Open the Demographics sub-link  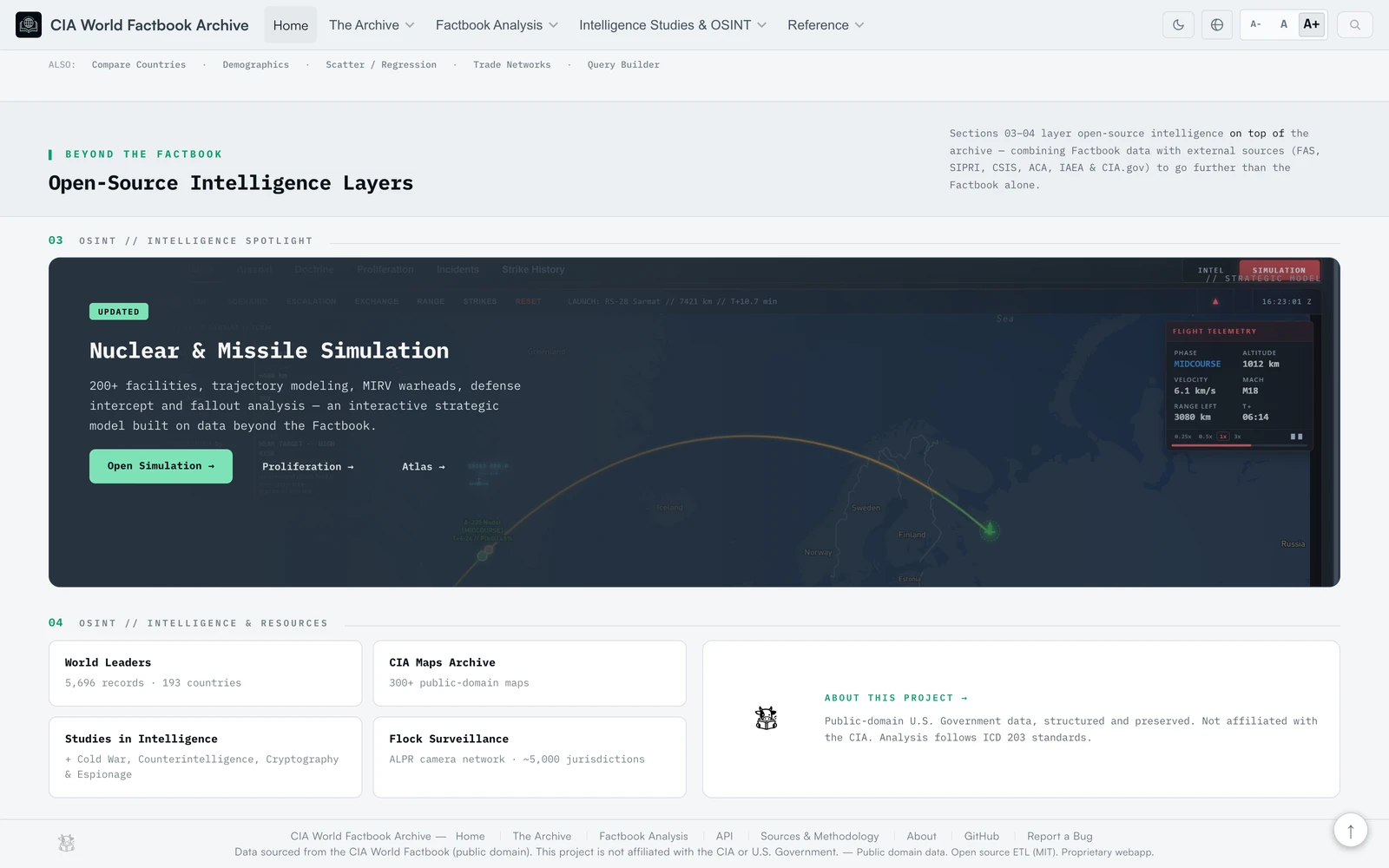pos(256,65)
